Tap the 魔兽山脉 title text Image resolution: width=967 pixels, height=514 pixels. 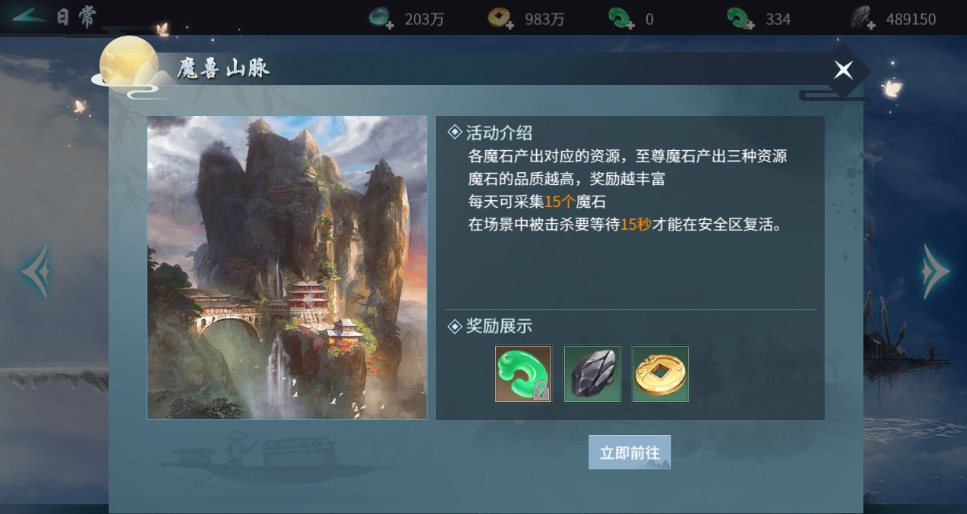point(223,68)
